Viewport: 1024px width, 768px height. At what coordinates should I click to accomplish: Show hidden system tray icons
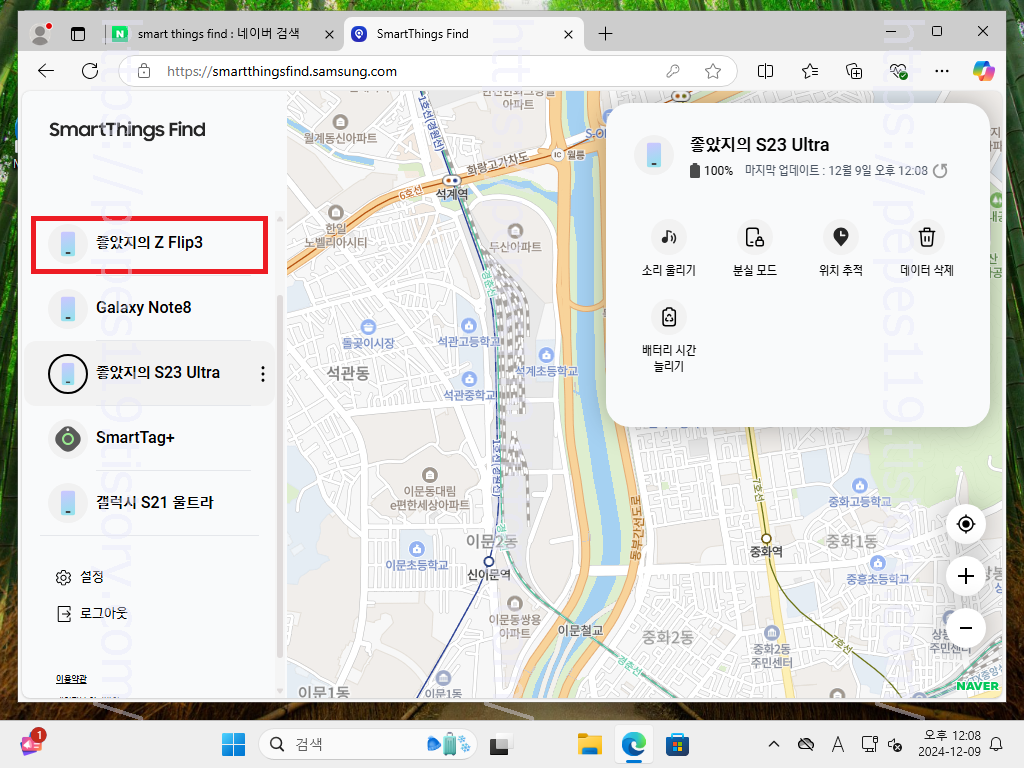(x=774, y=744)
